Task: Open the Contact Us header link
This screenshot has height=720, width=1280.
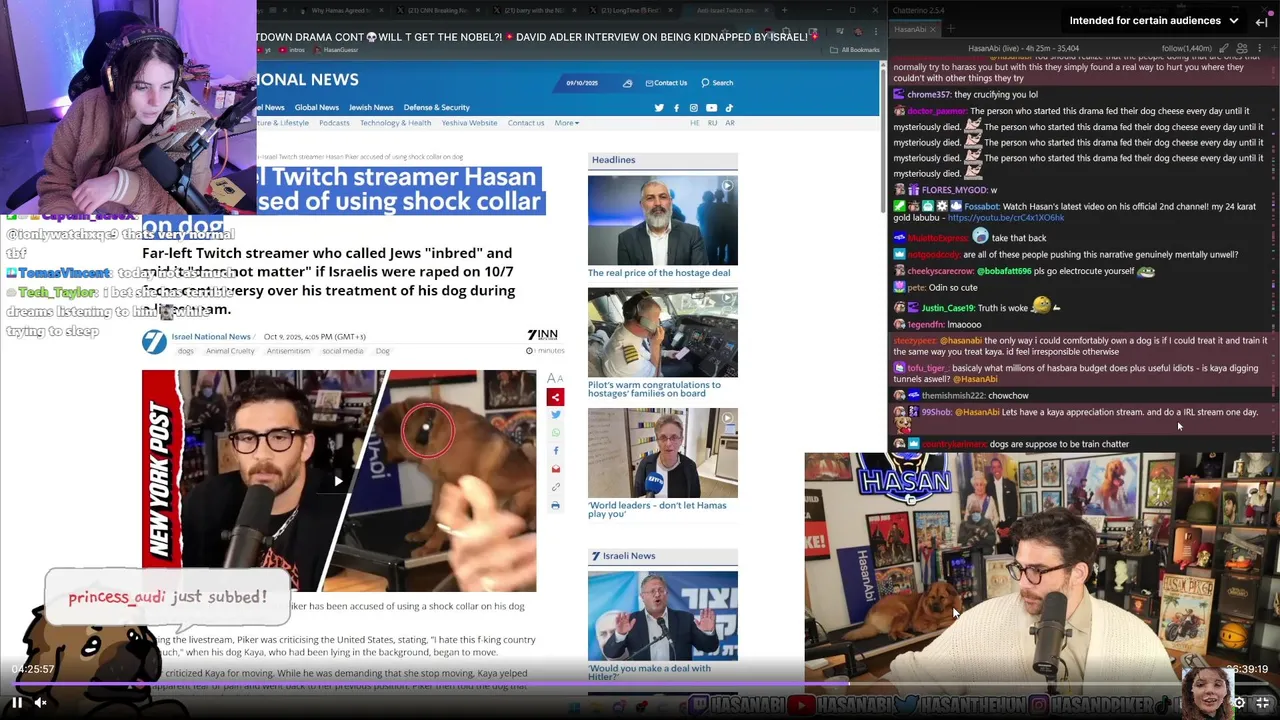Action: (x=666, y=83)
